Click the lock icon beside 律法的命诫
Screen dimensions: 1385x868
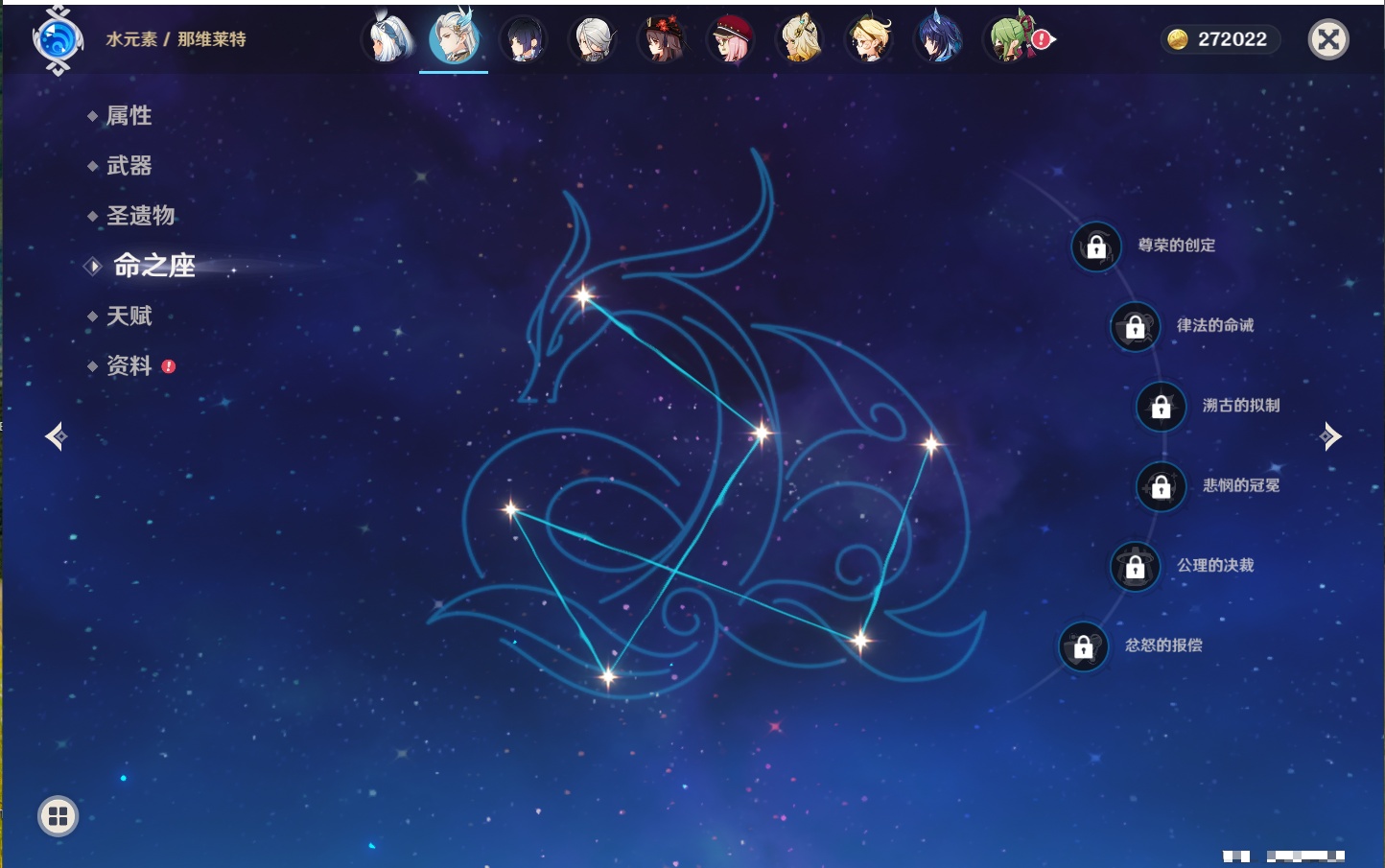1136,326
